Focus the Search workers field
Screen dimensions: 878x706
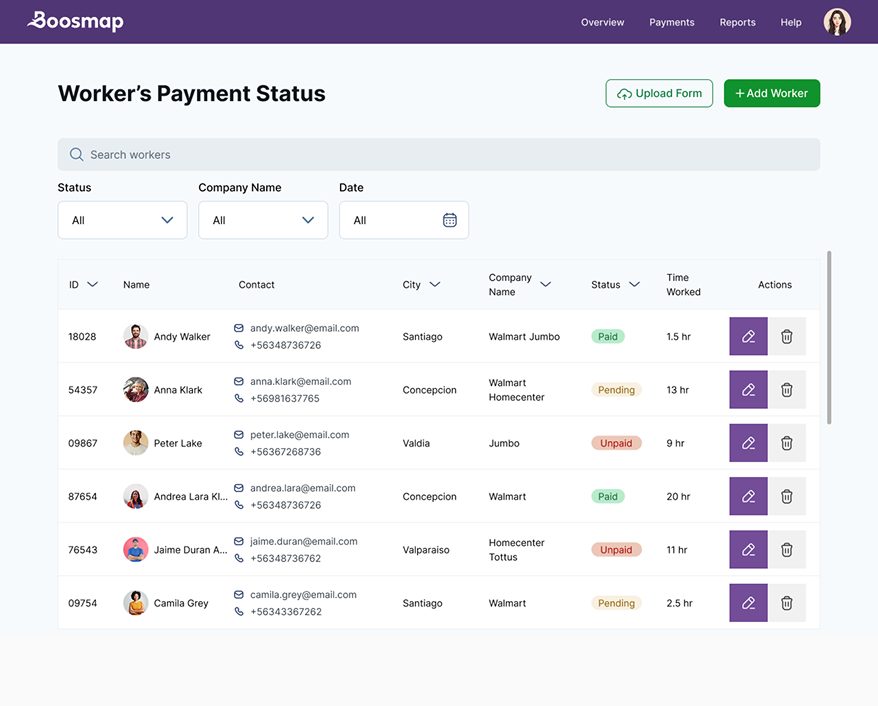pyautogui.click(x=439, y=155)
